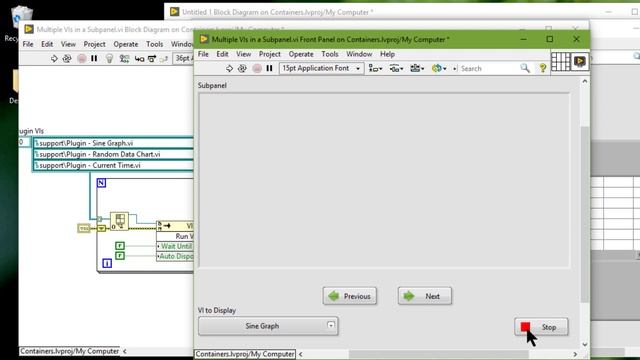Click the Previous button
This screenshot has height=360, width=640.
point(350,296)
